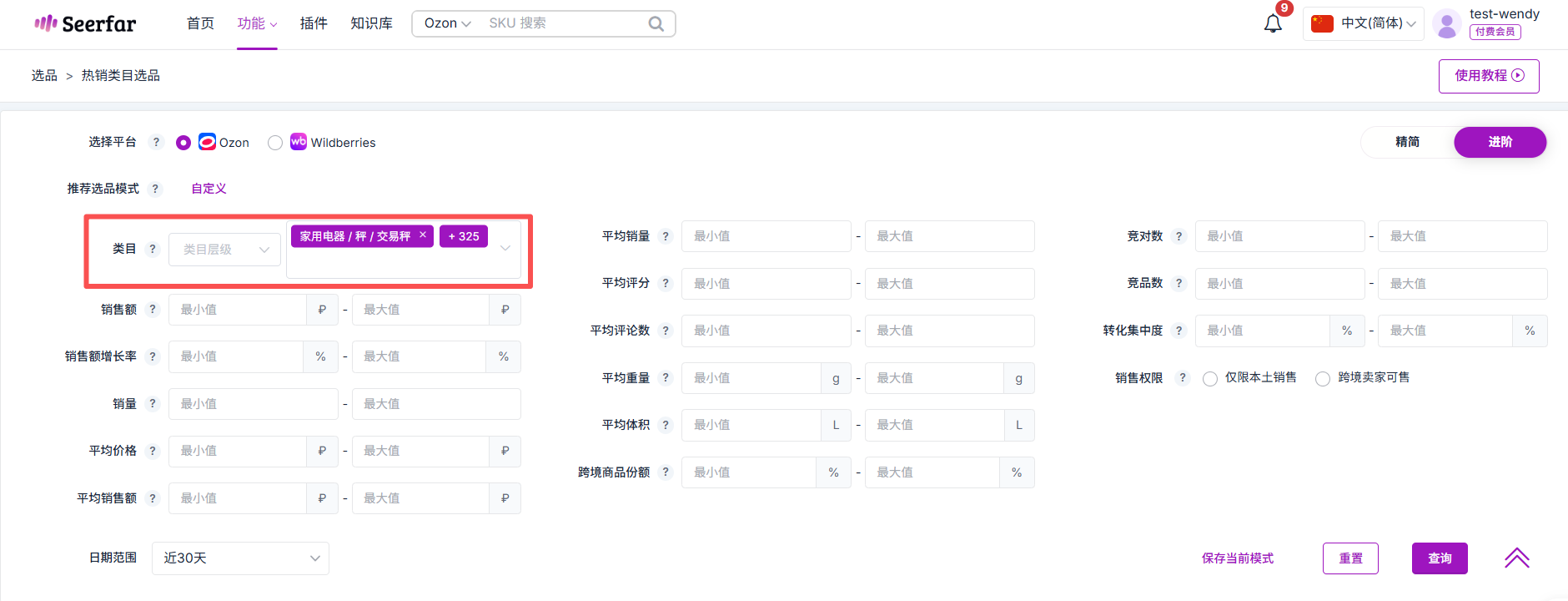The height and width of the screenshot is (601, 1568).
Task: Click help icon beside 跨境商品份额
Action: tap(665, 472)
